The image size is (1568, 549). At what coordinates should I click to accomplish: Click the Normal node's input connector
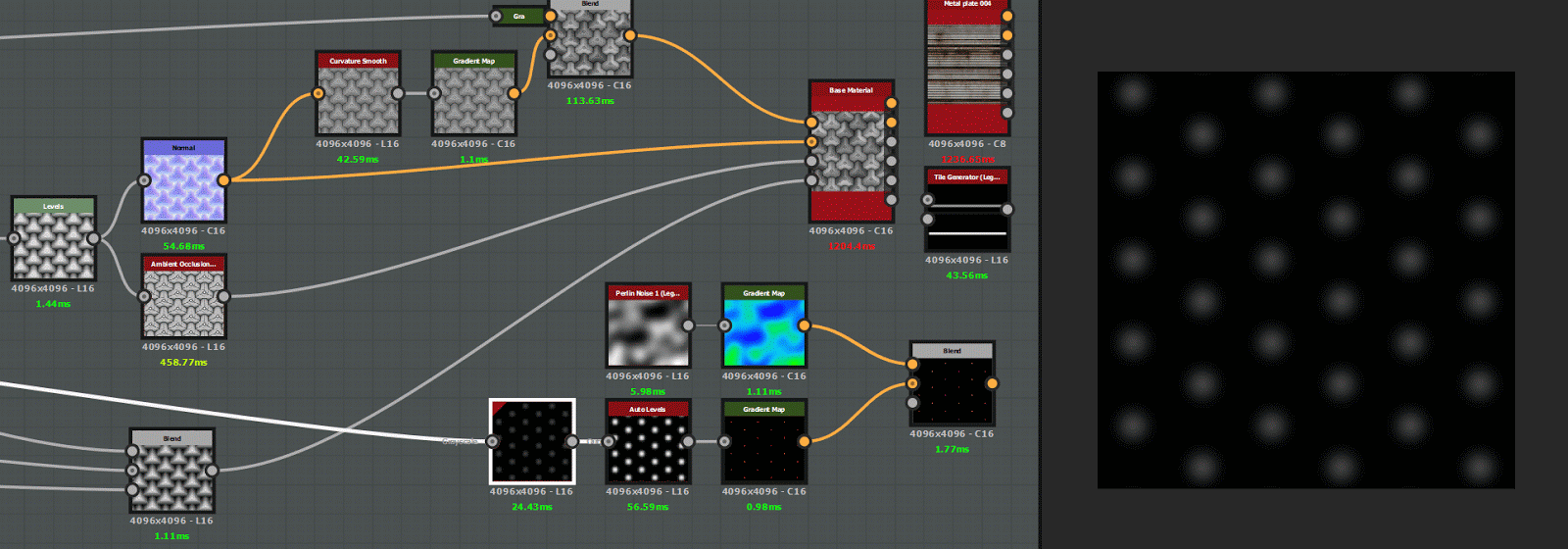(144, 180)
